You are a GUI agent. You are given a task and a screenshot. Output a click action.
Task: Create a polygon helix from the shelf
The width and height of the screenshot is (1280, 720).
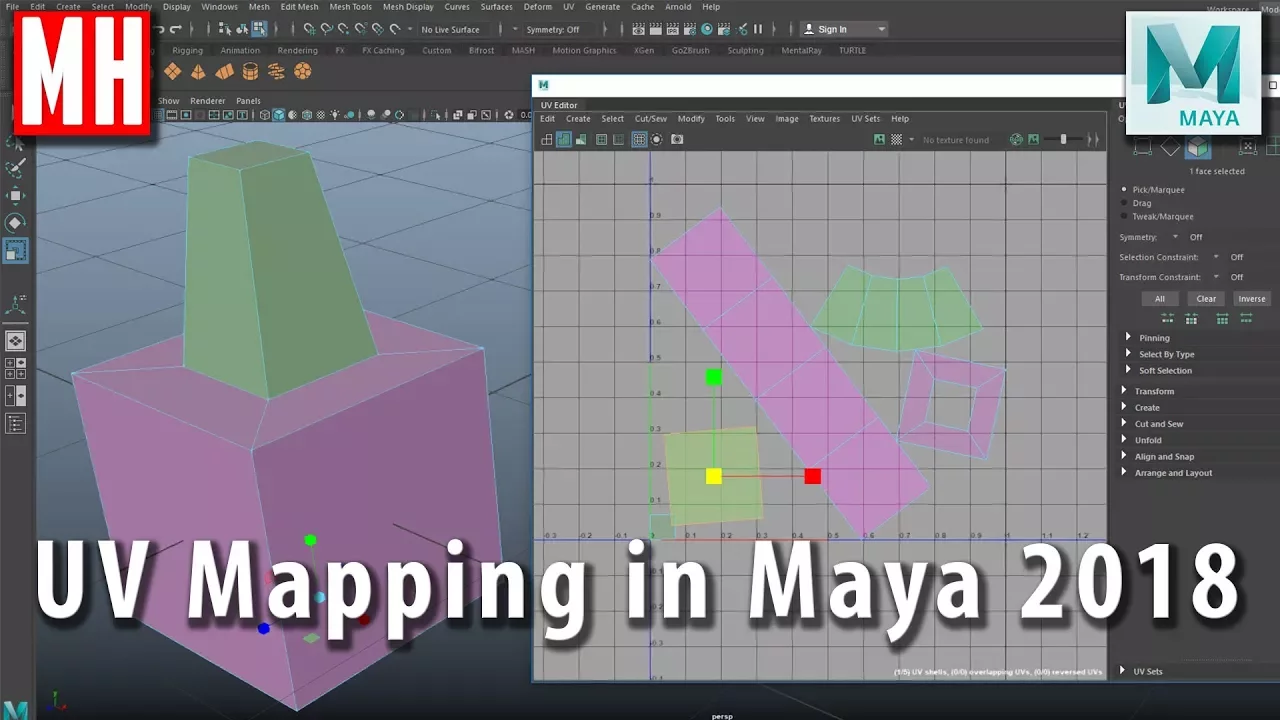276,72
